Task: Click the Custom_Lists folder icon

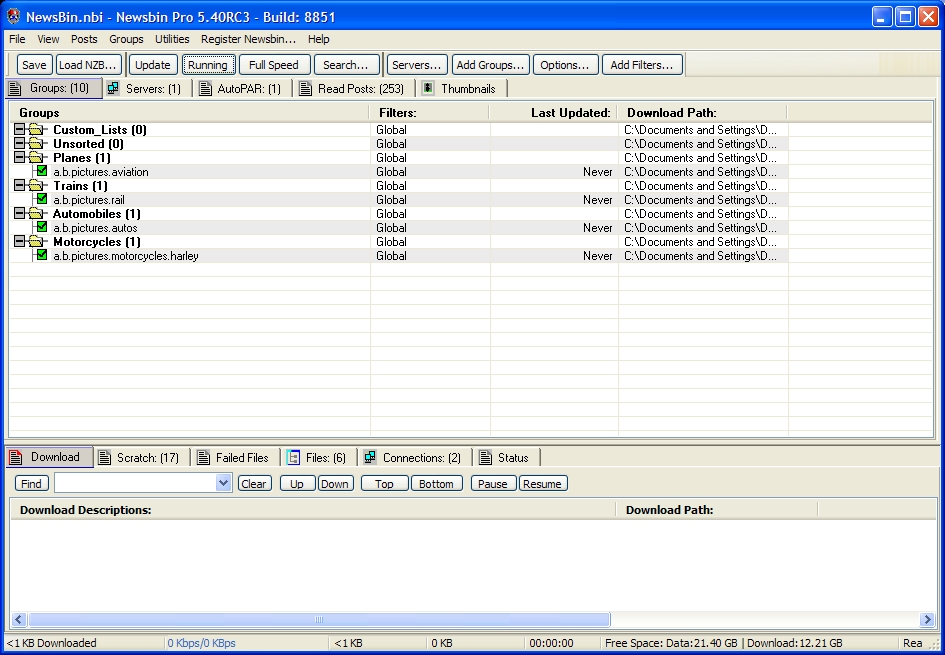Action: (x=37, y=130)
